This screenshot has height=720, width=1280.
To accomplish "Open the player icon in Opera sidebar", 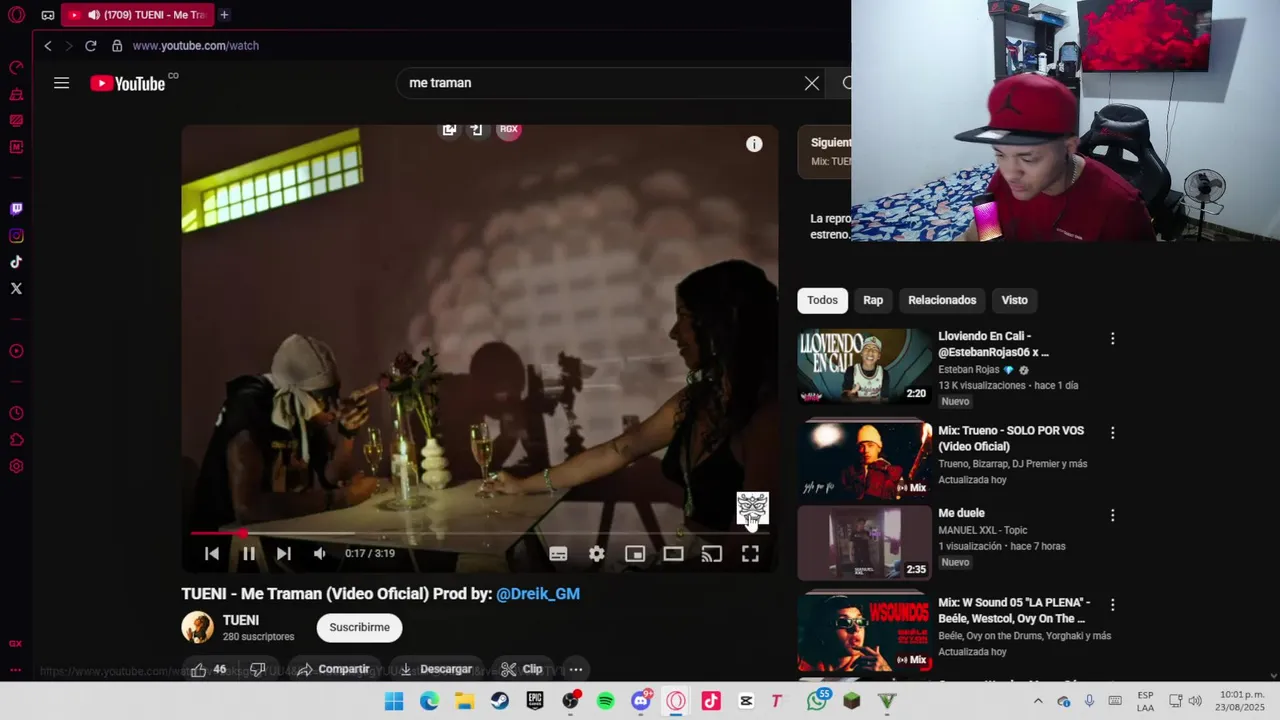I will click(x=16, y=351).
